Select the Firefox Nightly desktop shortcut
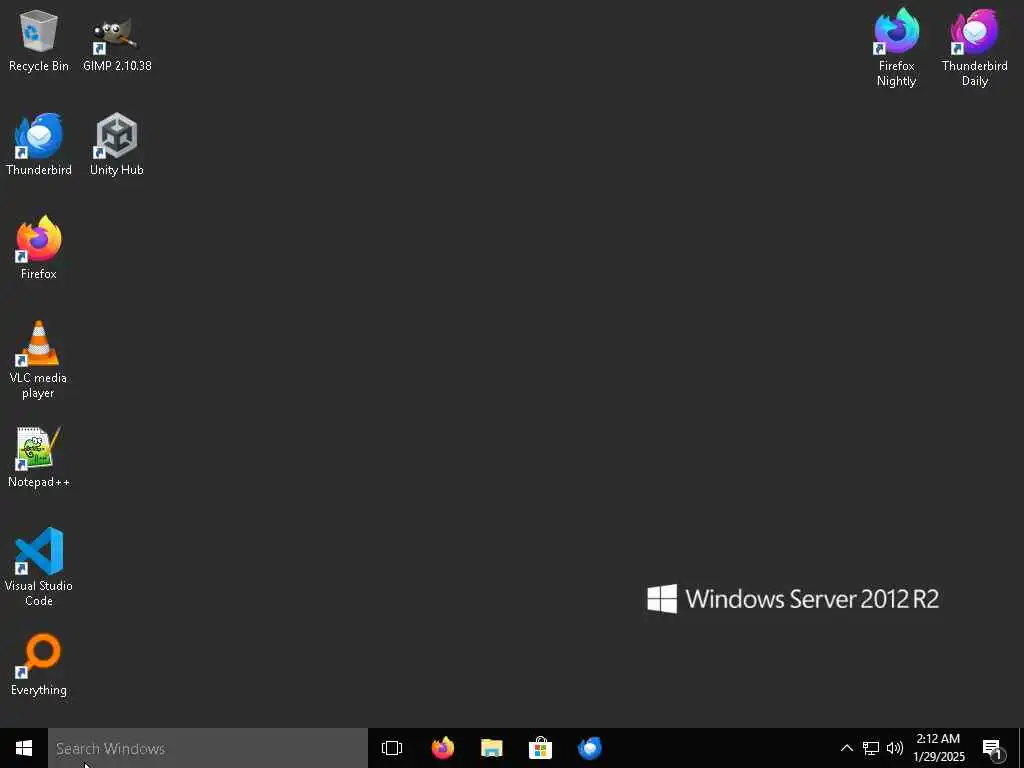This screenshot has height=768, width=1024. (897, 48)
